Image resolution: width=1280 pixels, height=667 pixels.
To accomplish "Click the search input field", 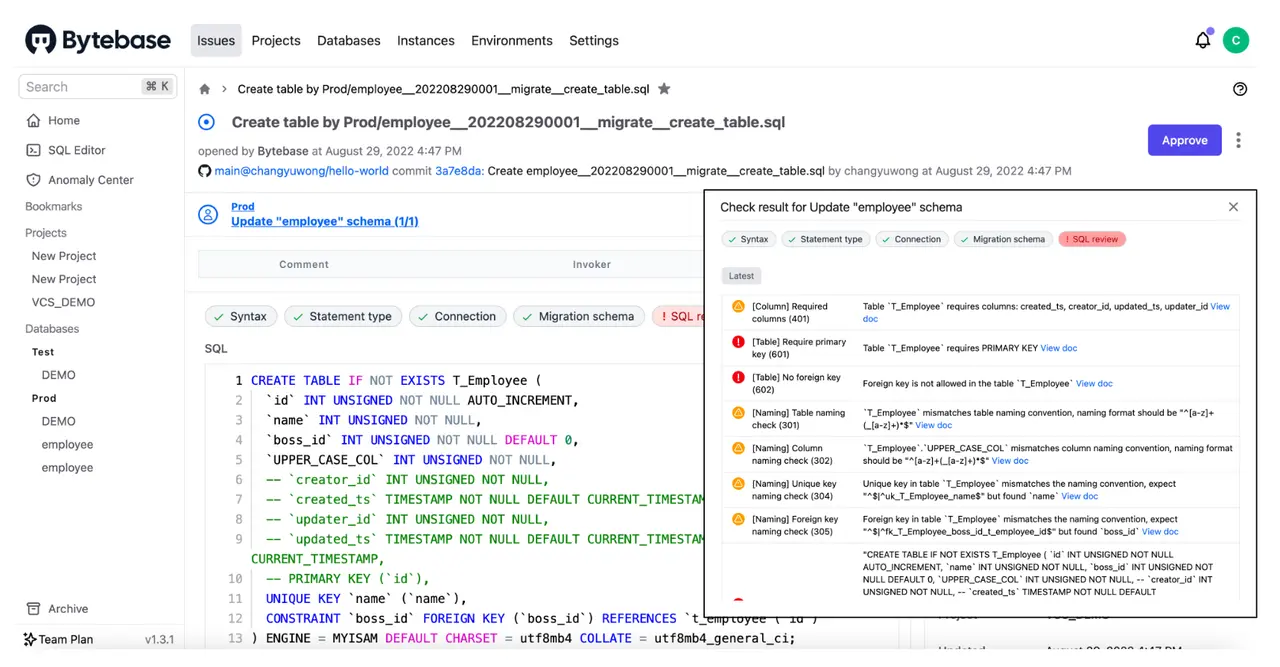I will (x=90, y=86).
